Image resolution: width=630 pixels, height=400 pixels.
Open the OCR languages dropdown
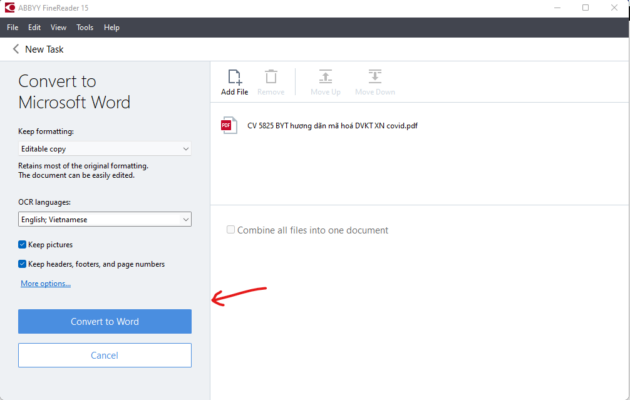click(104, 219)
